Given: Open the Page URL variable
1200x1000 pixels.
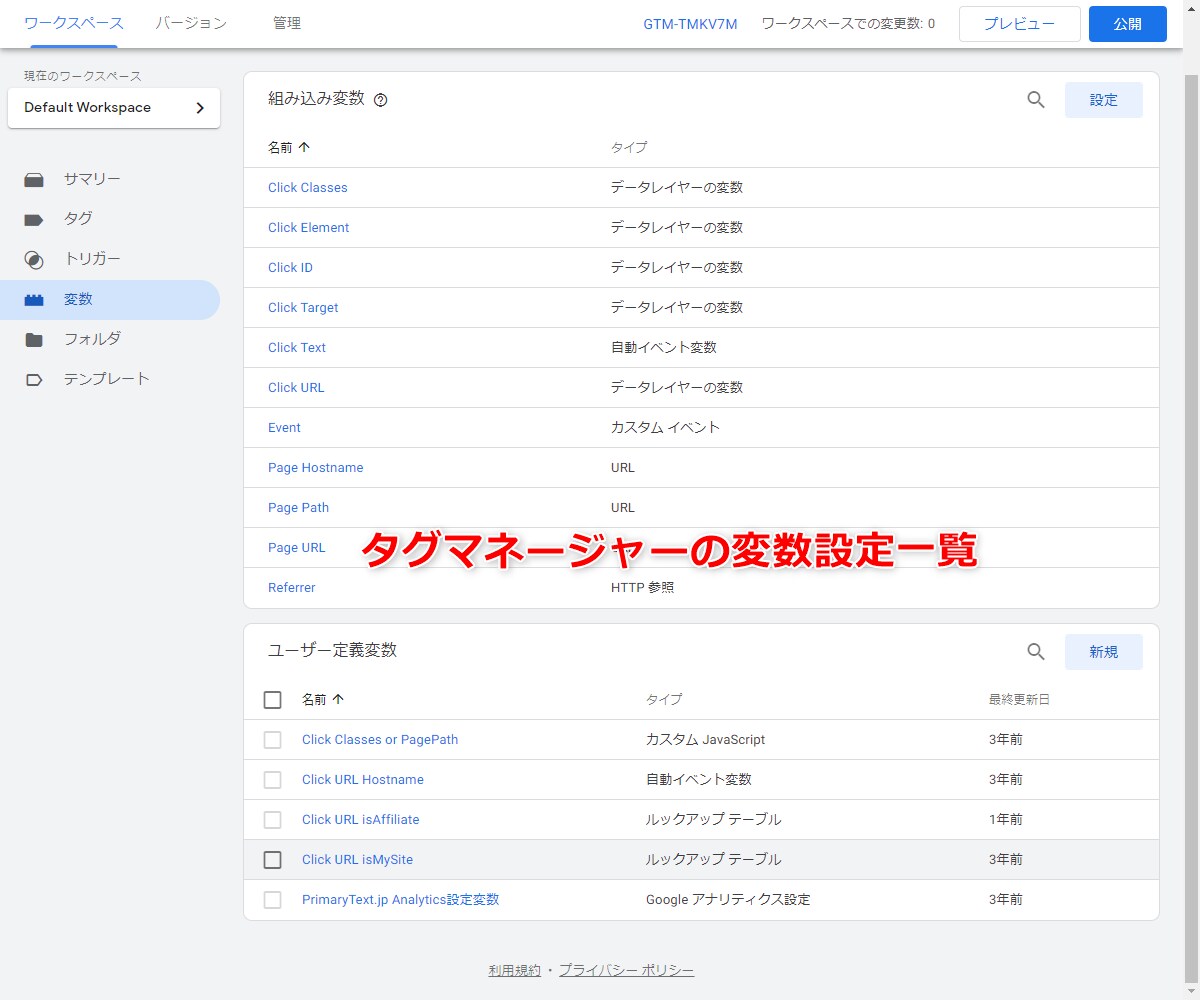Looking at the screenshot, I should point(297,548).
